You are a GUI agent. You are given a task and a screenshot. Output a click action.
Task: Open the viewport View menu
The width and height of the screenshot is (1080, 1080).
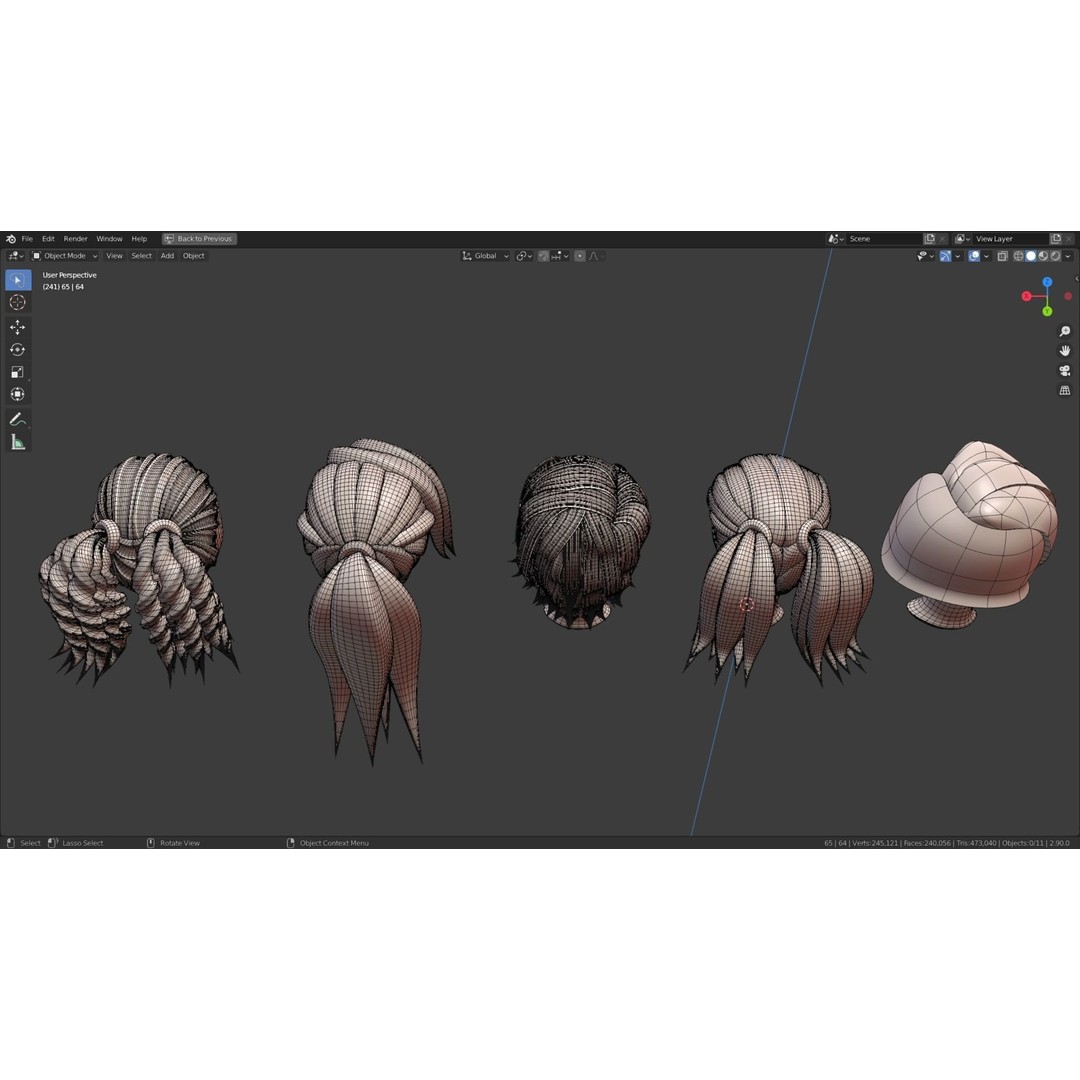114,256
